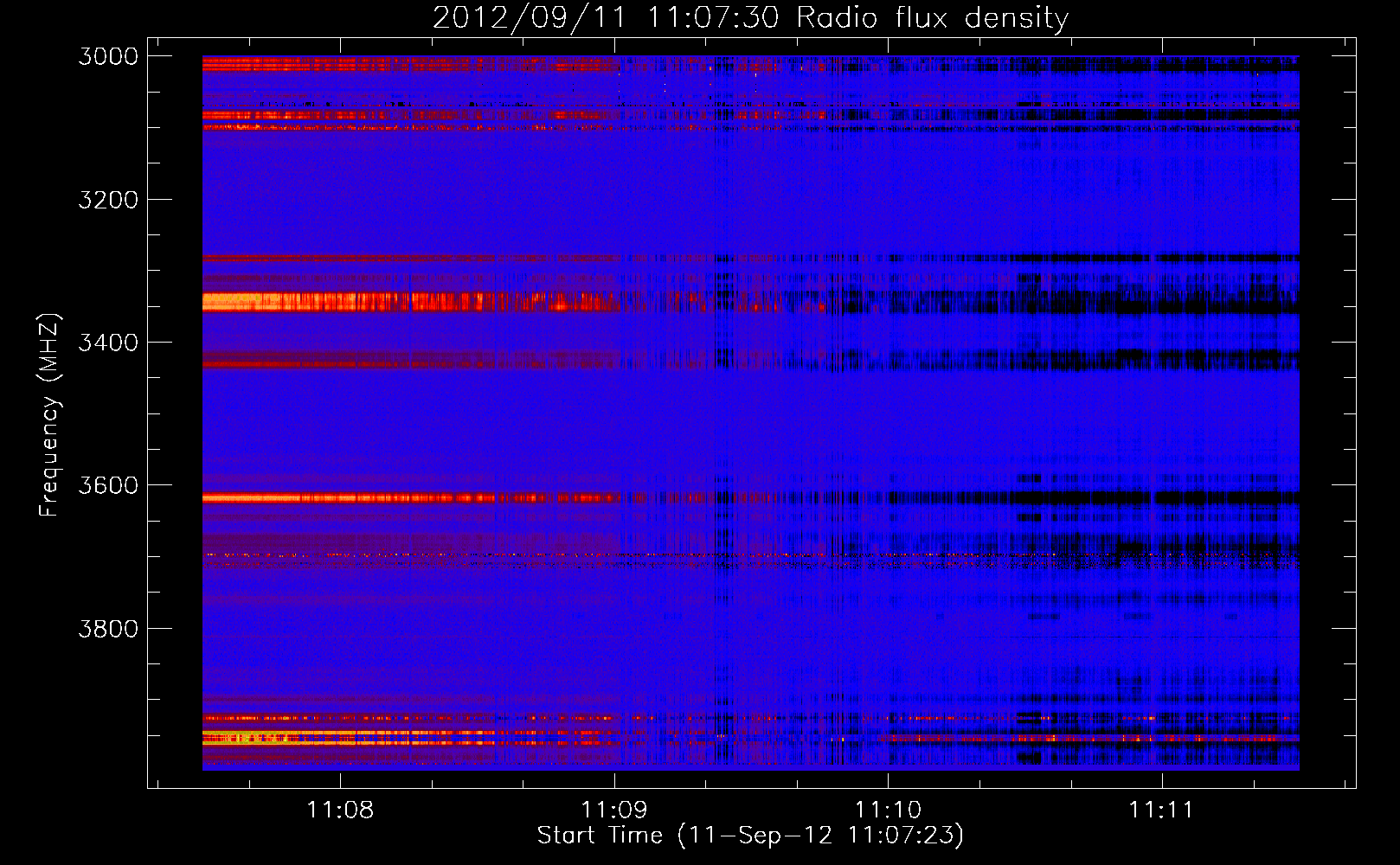Click the 'Start Time (11-Sep-12 11:07:23)' axis label
Viewport: 1400px width, 865px height.
point(750,836)
